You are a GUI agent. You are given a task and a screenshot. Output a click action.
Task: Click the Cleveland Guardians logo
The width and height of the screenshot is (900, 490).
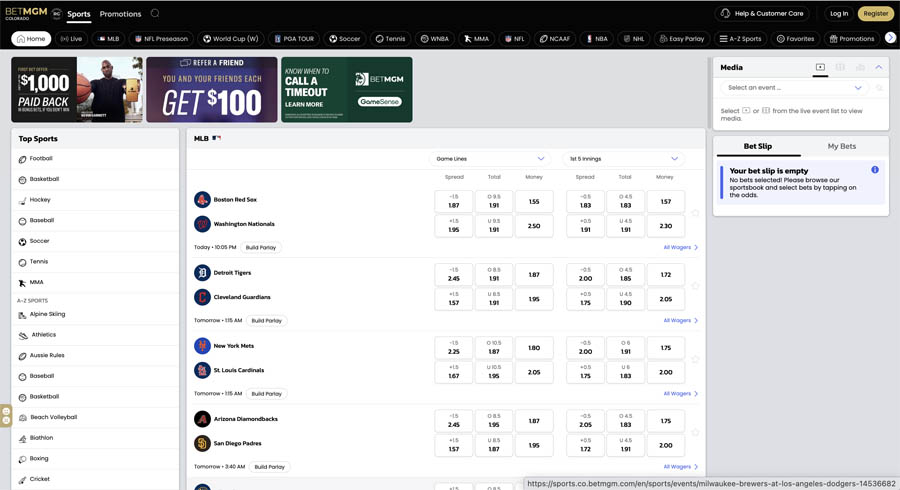point(202,297)
